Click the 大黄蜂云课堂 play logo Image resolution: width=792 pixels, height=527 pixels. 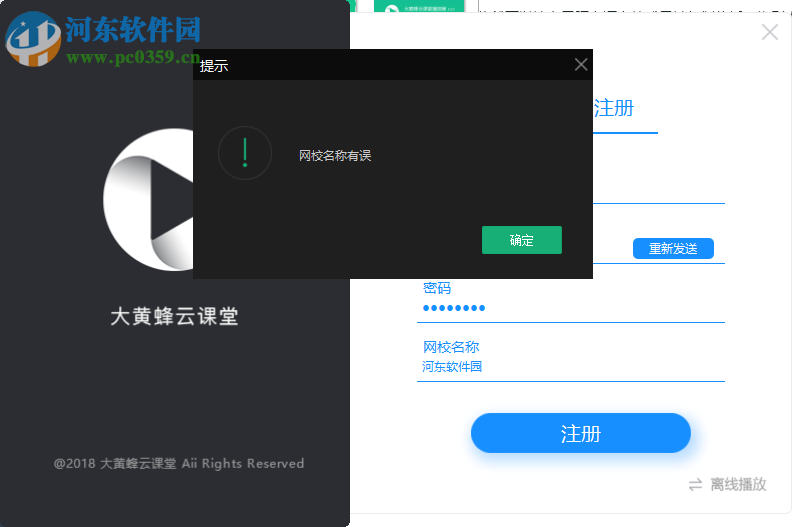(x=148, y=200)
